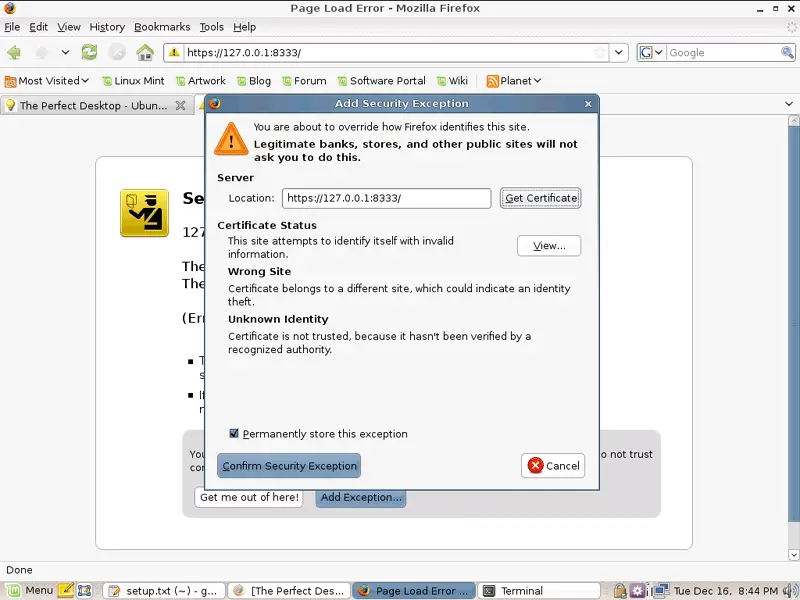Viewport: 800px width, 600px height.
Task: Click the Linux Mint Menu button
Action: [x=30, y=590]
